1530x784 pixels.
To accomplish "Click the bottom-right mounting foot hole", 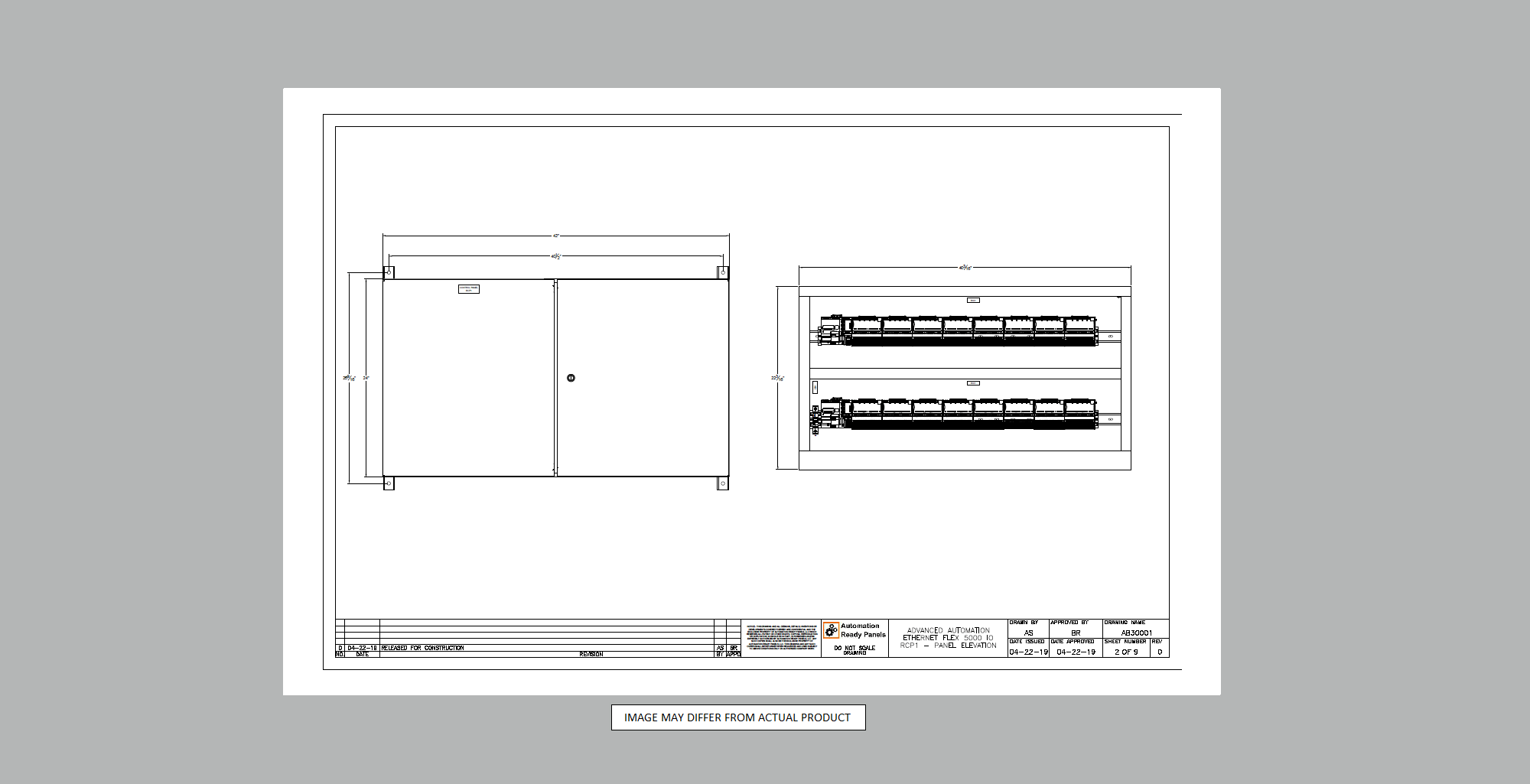I will tap(722, 483).
